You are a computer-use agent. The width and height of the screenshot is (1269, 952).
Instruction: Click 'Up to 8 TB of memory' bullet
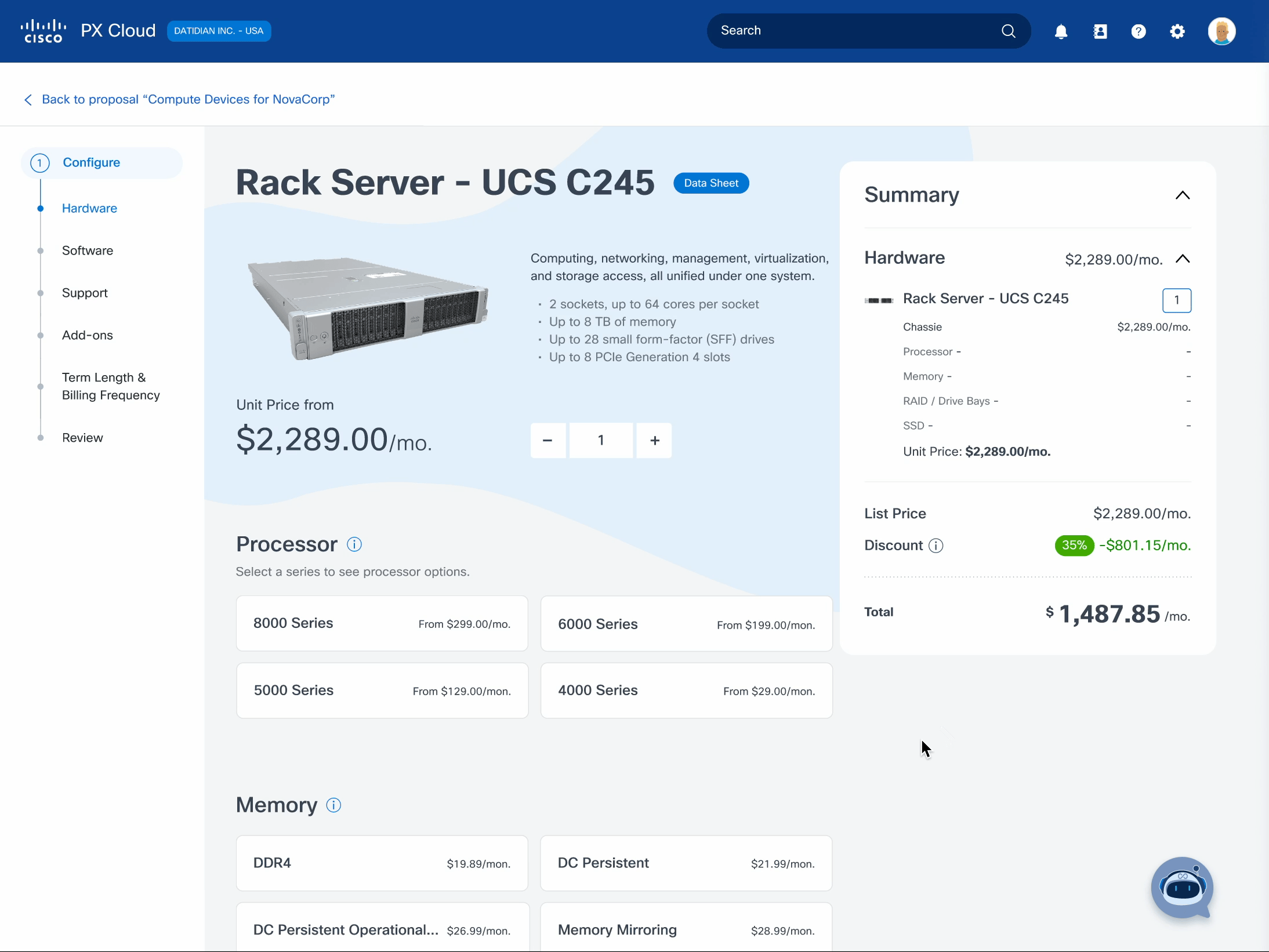(612, 322)
